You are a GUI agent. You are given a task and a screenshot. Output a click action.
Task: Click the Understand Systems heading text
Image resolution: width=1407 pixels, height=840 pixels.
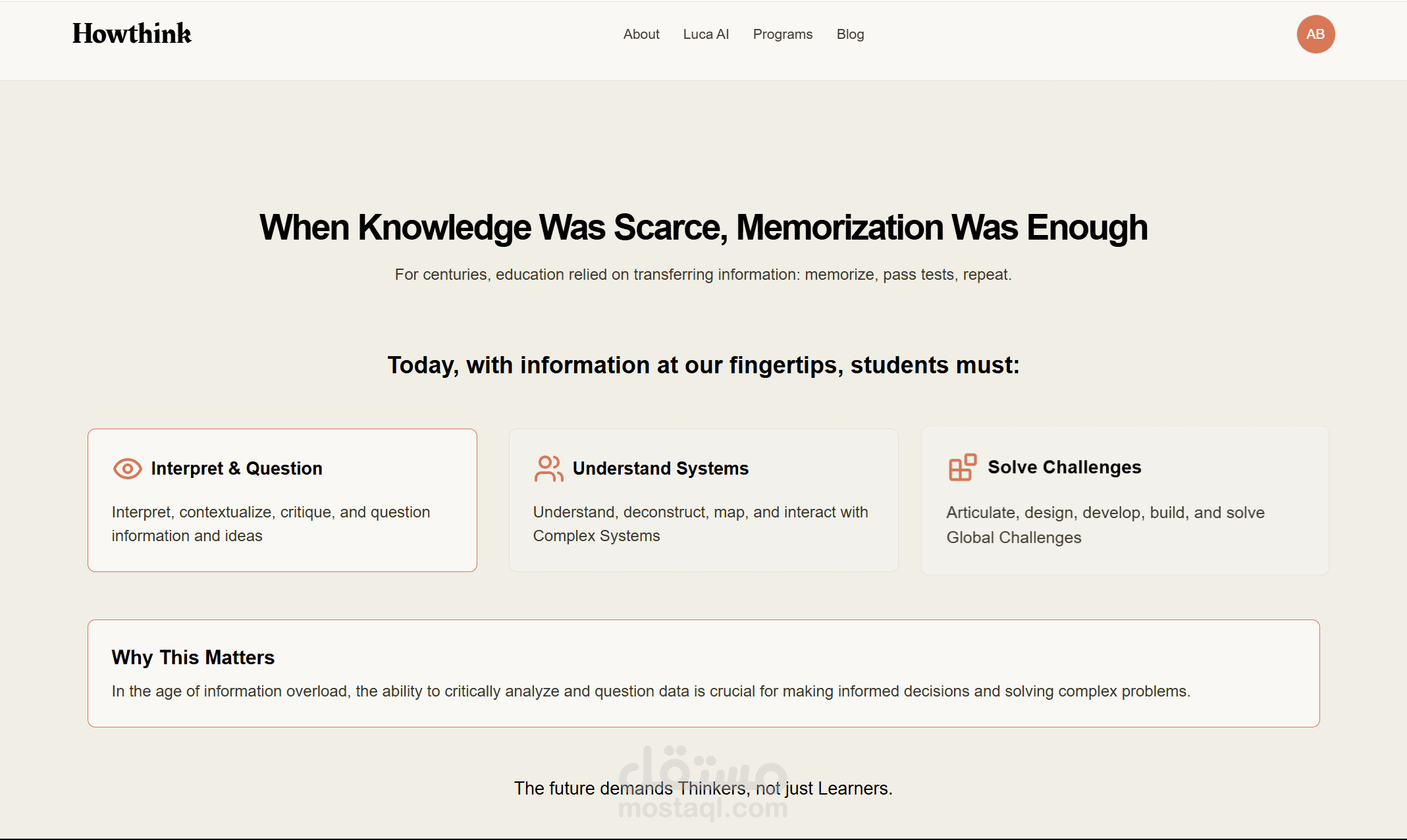660,469
